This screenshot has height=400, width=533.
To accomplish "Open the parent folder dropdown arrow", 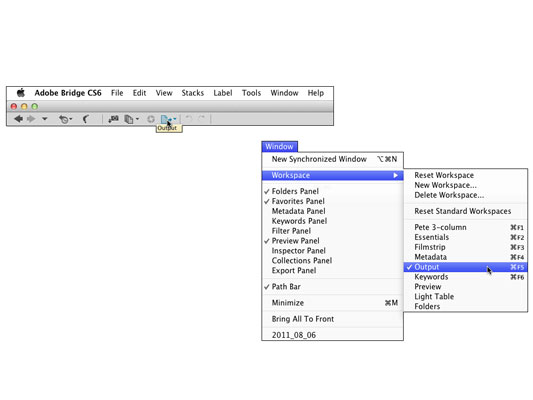I will click(x=45, y=119).
